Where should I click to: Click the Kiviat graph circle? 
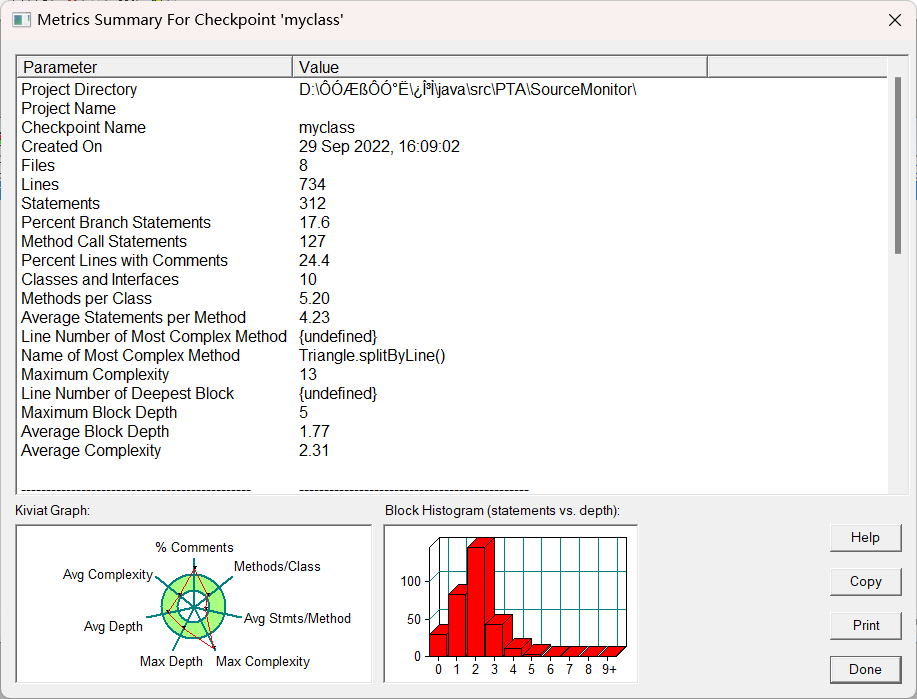tap(193, 607)
